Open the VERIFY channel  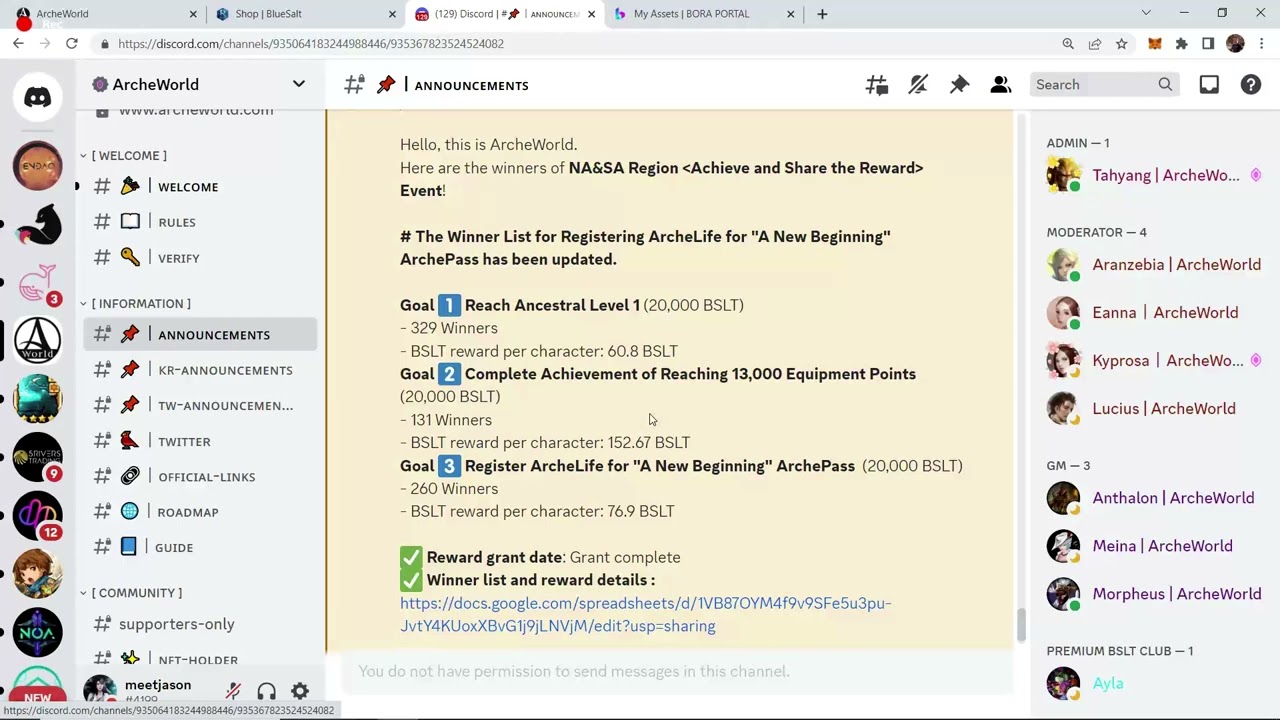(x=200, y=258)
